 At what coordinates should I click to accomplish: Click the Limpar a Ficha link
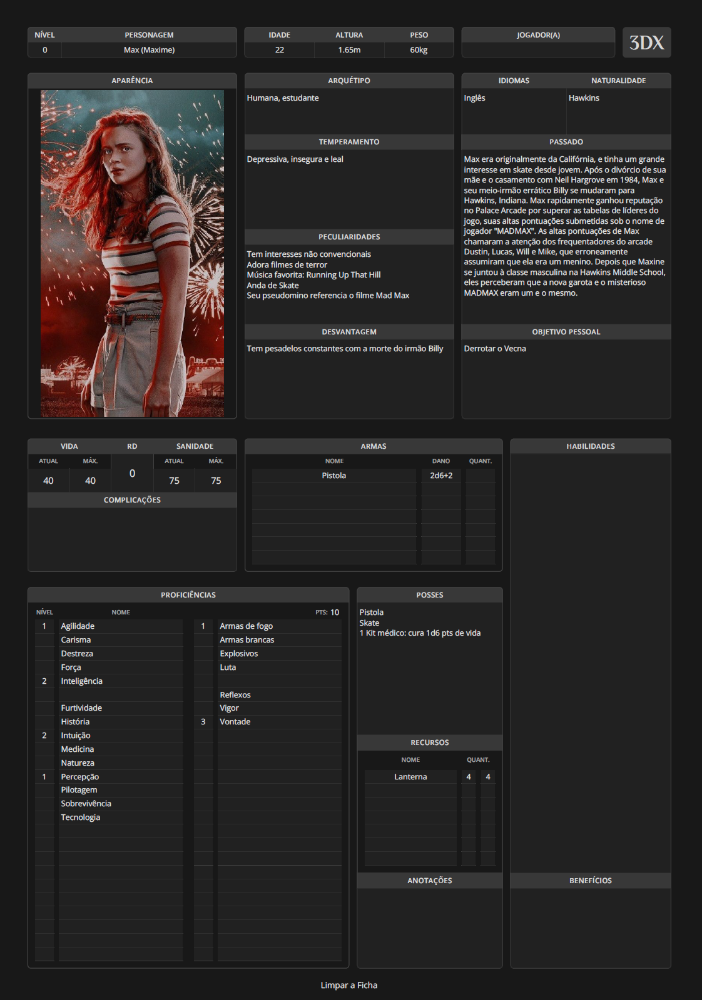(x=349, y=985)
